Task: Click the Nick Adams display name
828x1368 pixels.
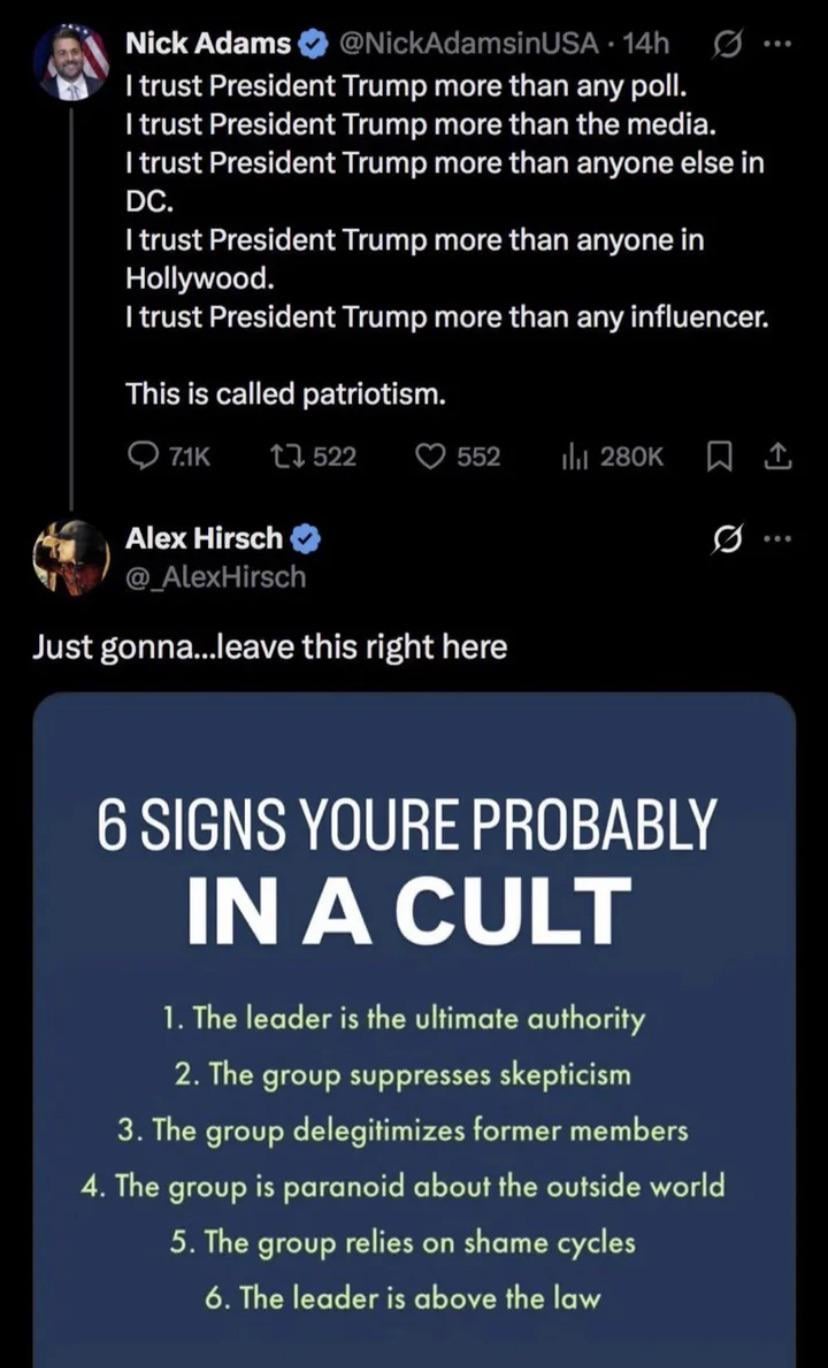Action: tap(208, 44)
